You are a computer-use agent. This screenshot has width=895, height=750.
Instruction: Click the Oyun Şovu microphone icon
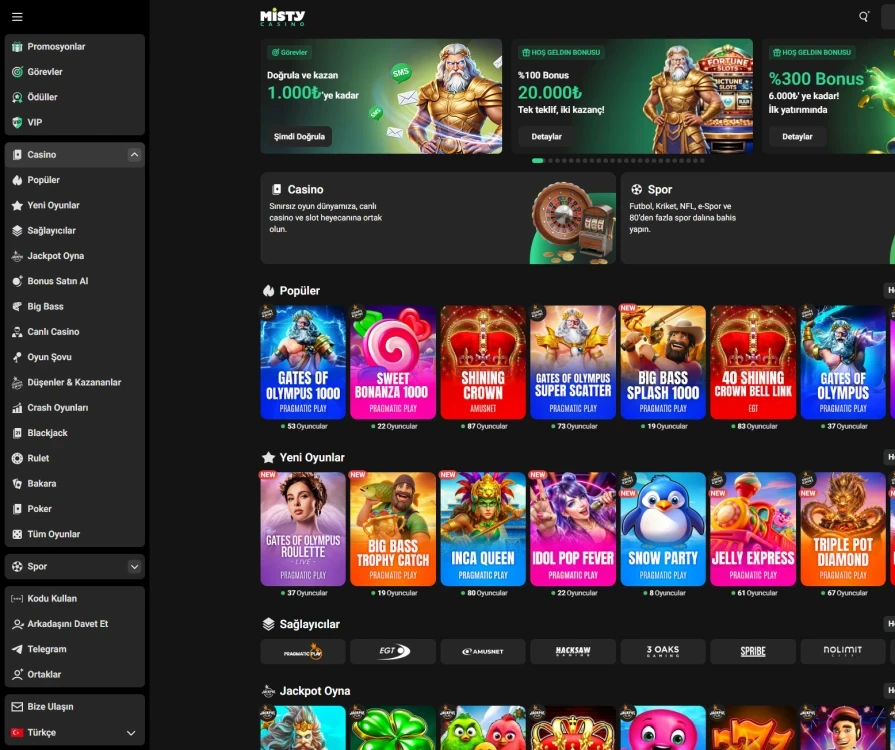(x=17, y=357)
